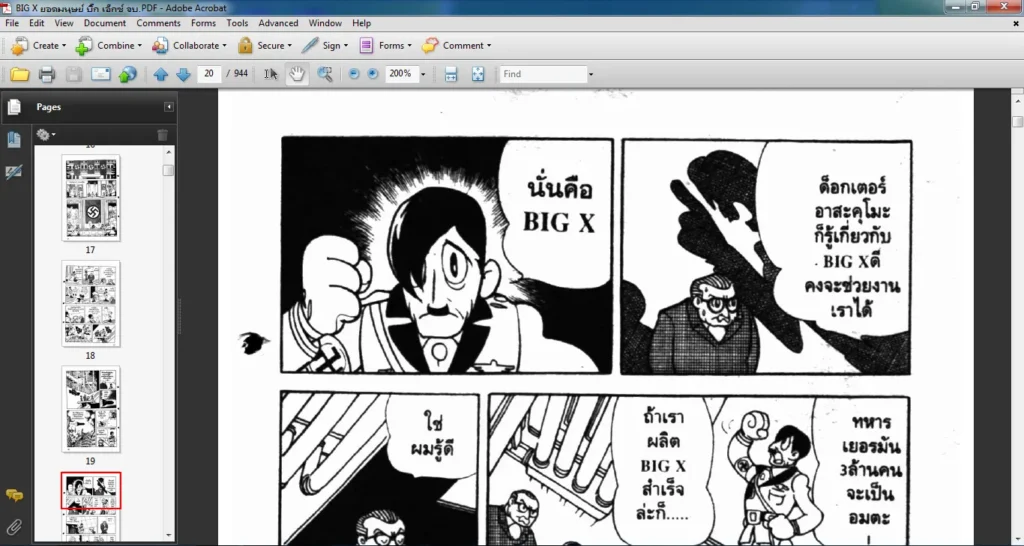
Task: Open the Advanced menu
Action: (278, 23)
